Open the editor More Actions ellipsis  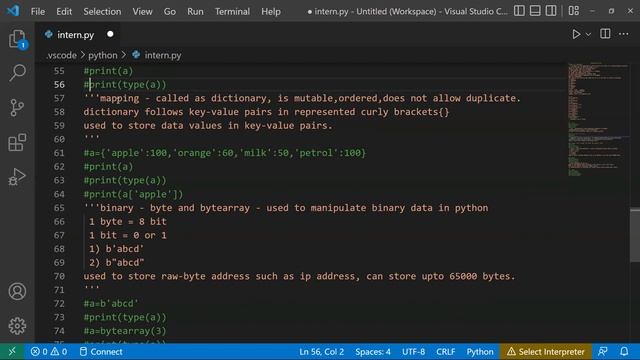[623, 34]
